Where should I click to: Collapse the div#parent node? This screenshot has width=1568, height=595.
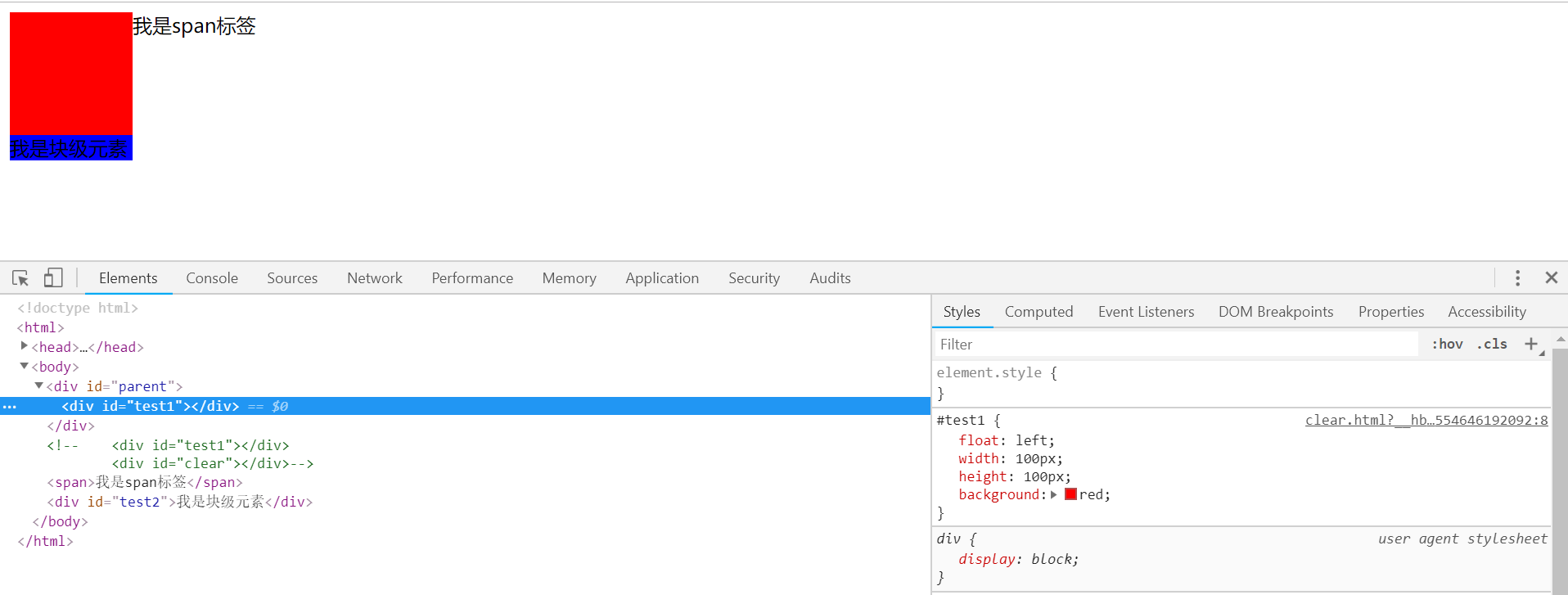tap(39, 385)
